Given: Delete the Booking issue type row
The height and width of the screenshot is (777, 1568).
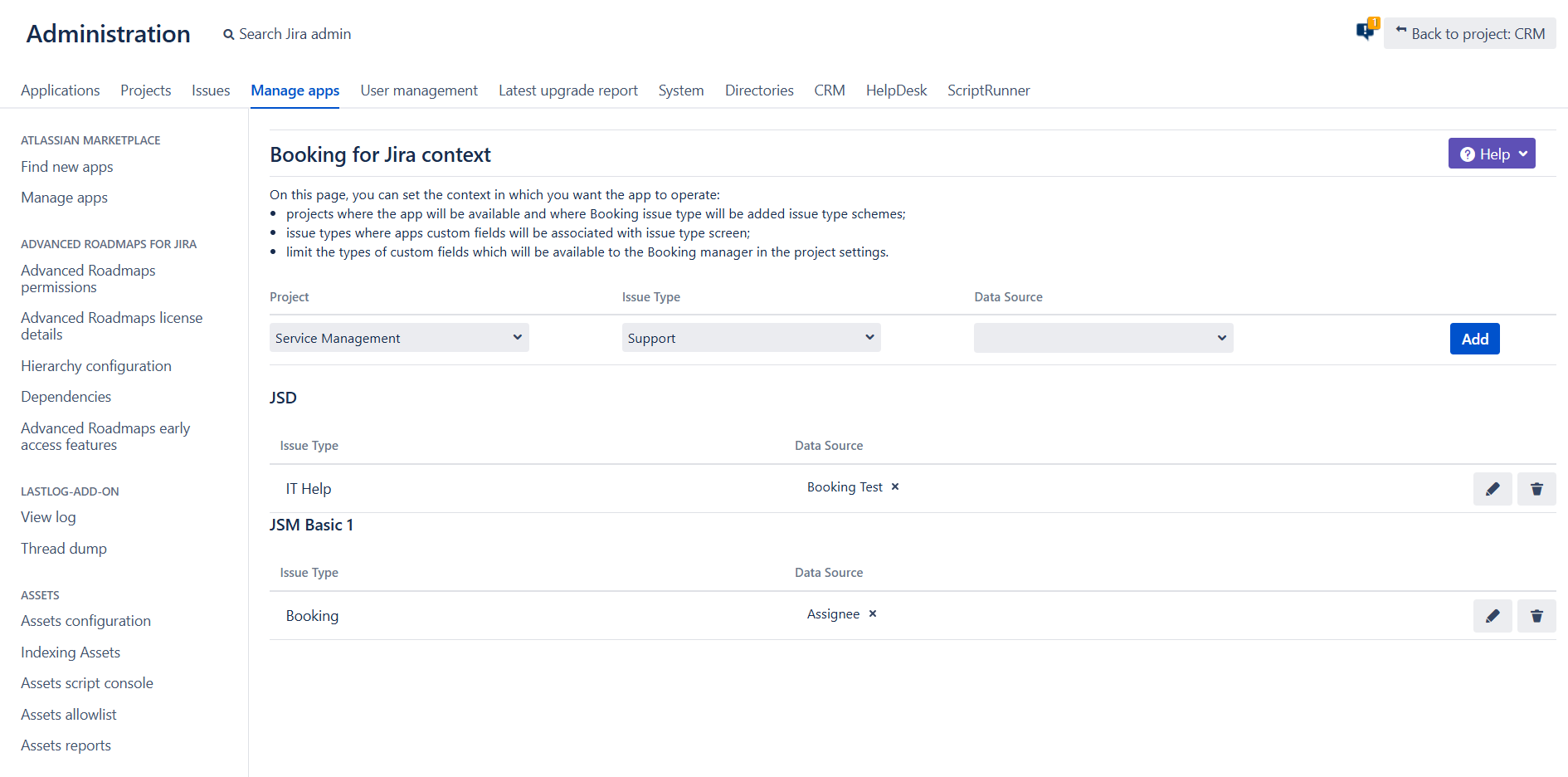Looking at the screenshot, I should pyautogui.click(x=1536, y=616).
